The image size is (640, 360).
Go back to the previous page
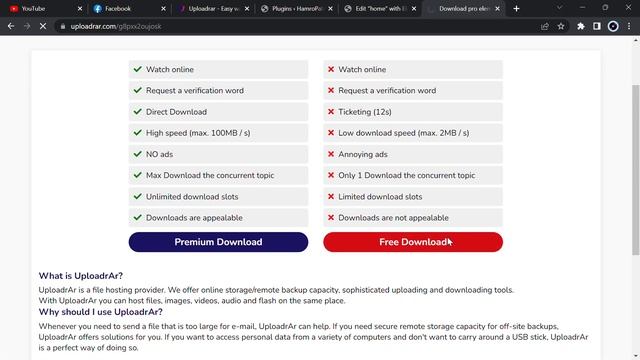click(x=11, y=26)
